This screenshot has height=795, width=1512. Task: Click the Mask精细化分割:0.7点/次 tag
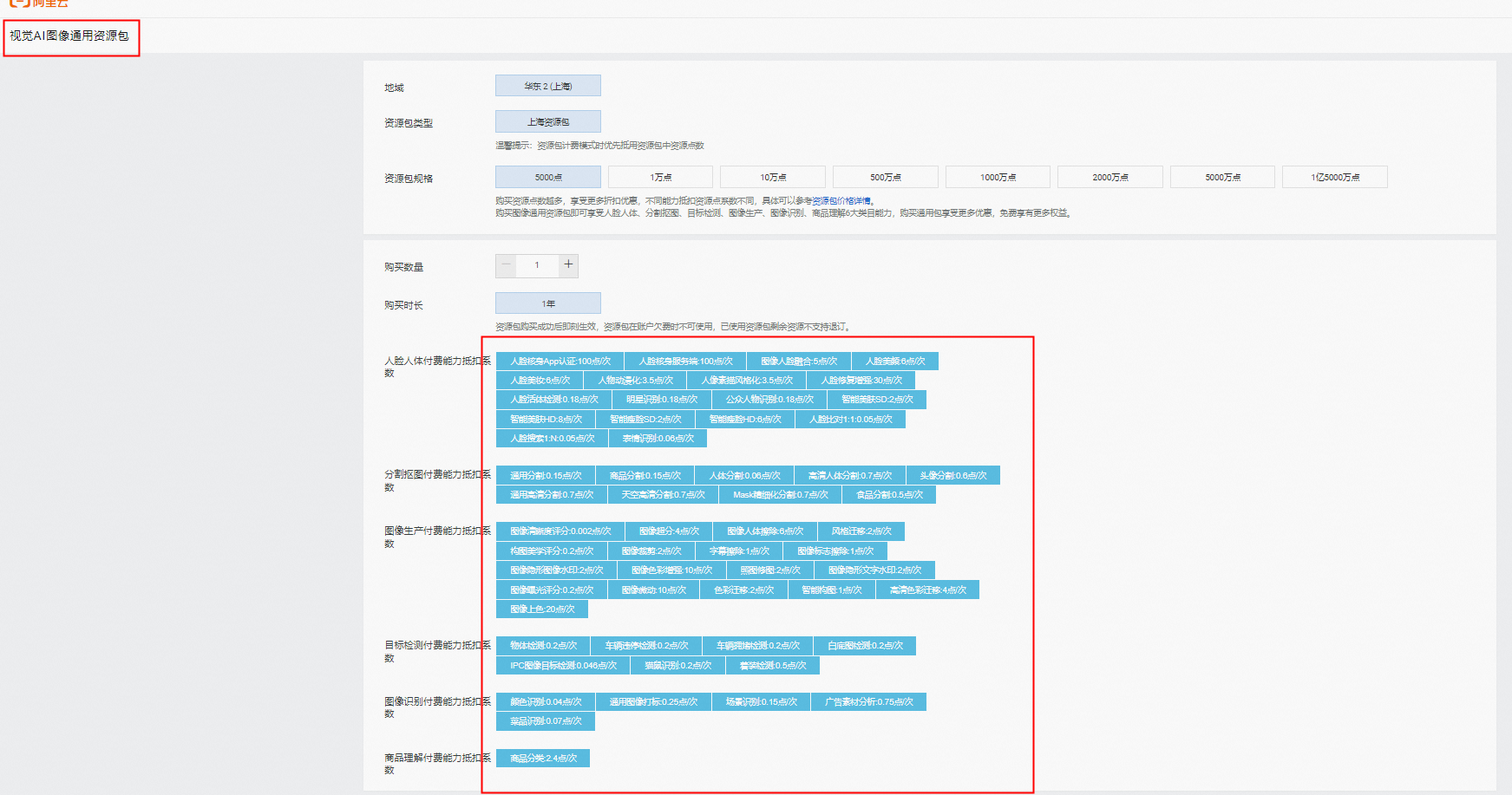(781, 494)
